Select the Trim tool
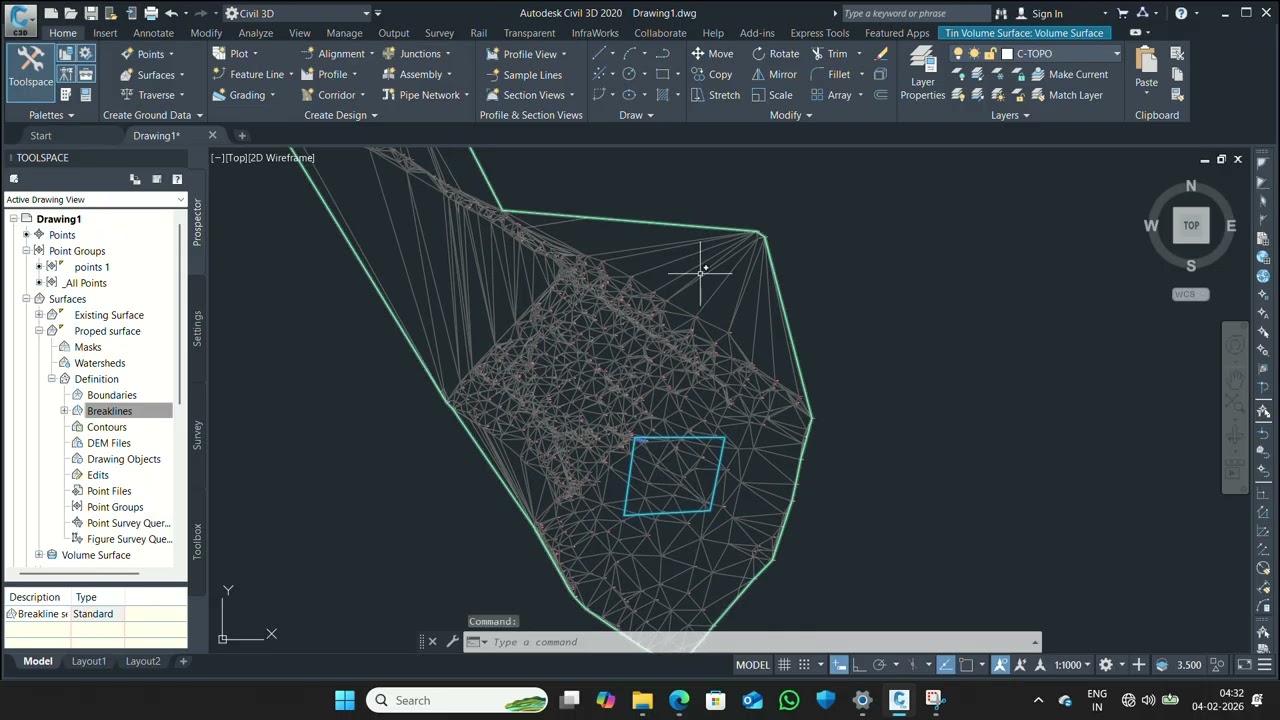1280x720 pixels. [x=828, y=54]
